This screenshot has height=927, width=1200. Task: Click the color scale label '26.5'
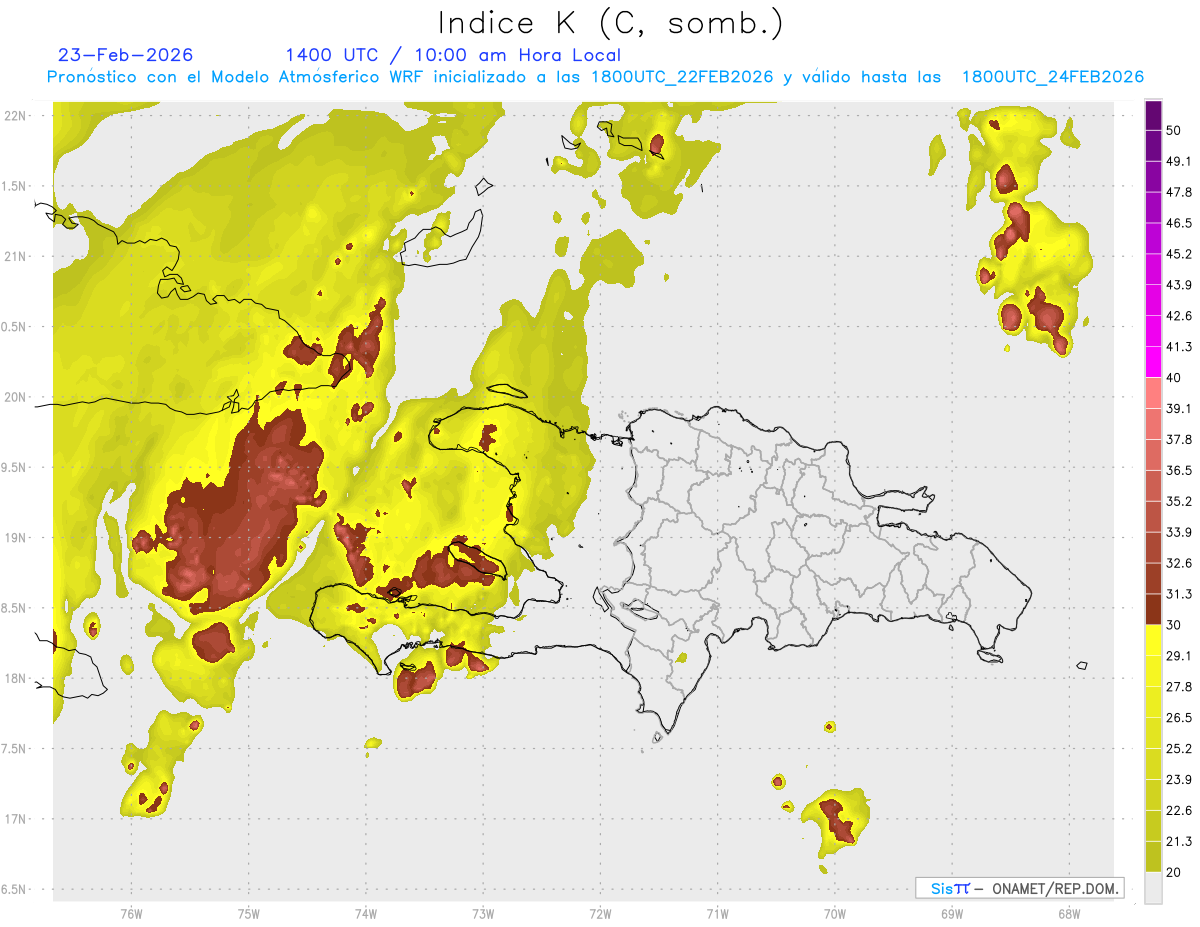pos(1179,717)
